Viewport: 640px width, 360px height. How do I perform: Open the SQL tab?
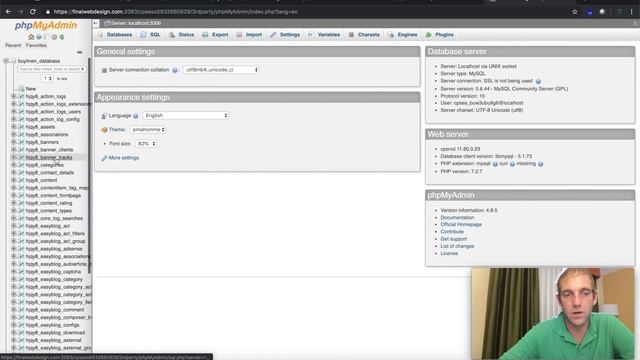pyautogui.click(x=150, y=35)
